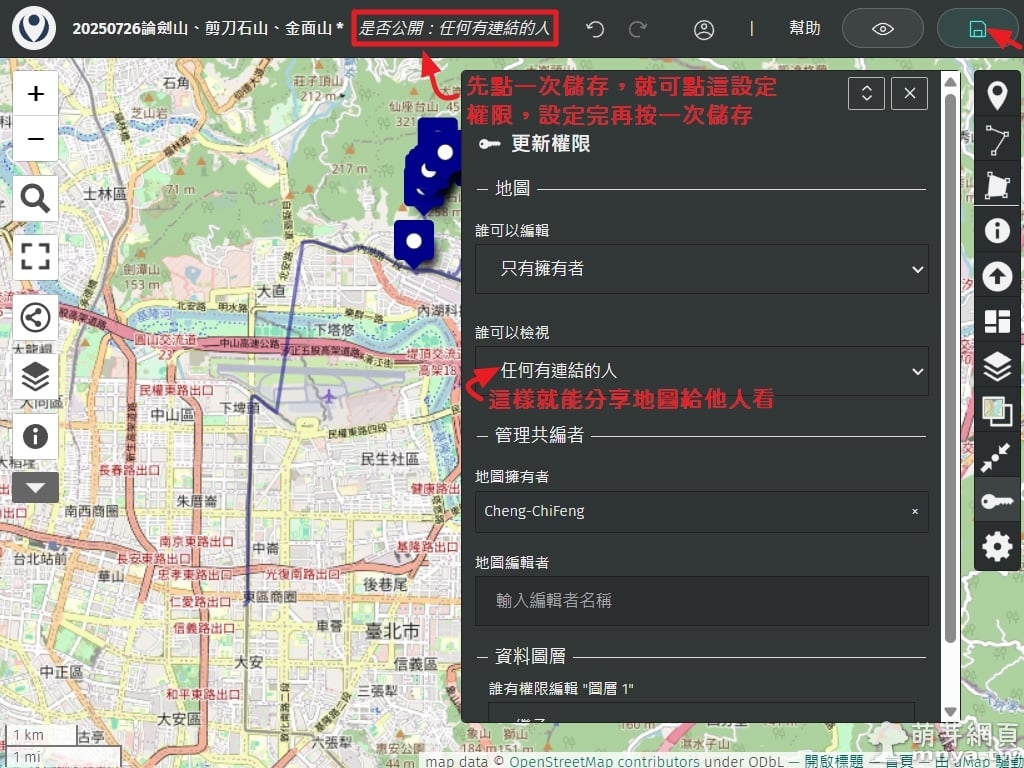Open the import data upload tool

click(997, 276)
